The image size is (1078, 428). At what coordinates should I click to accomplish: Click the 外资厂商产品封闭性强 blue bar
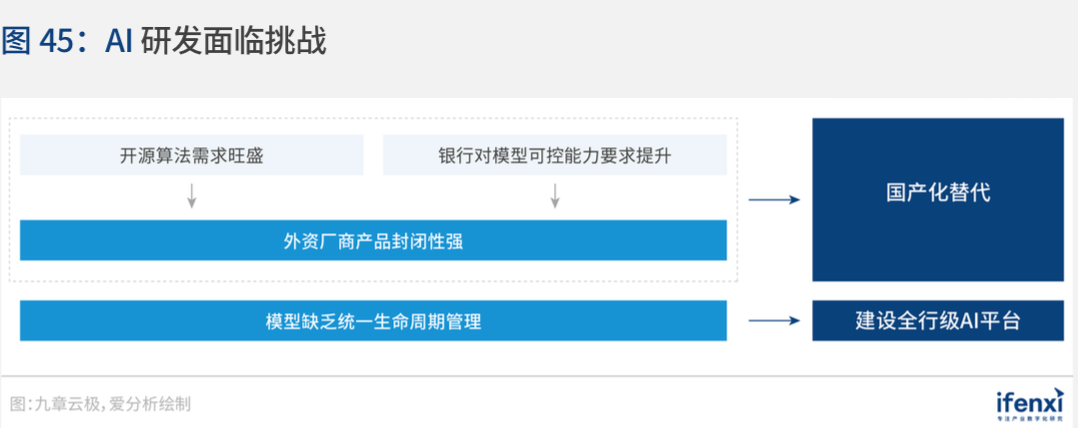pyautogui.click(x=373, y=240)
